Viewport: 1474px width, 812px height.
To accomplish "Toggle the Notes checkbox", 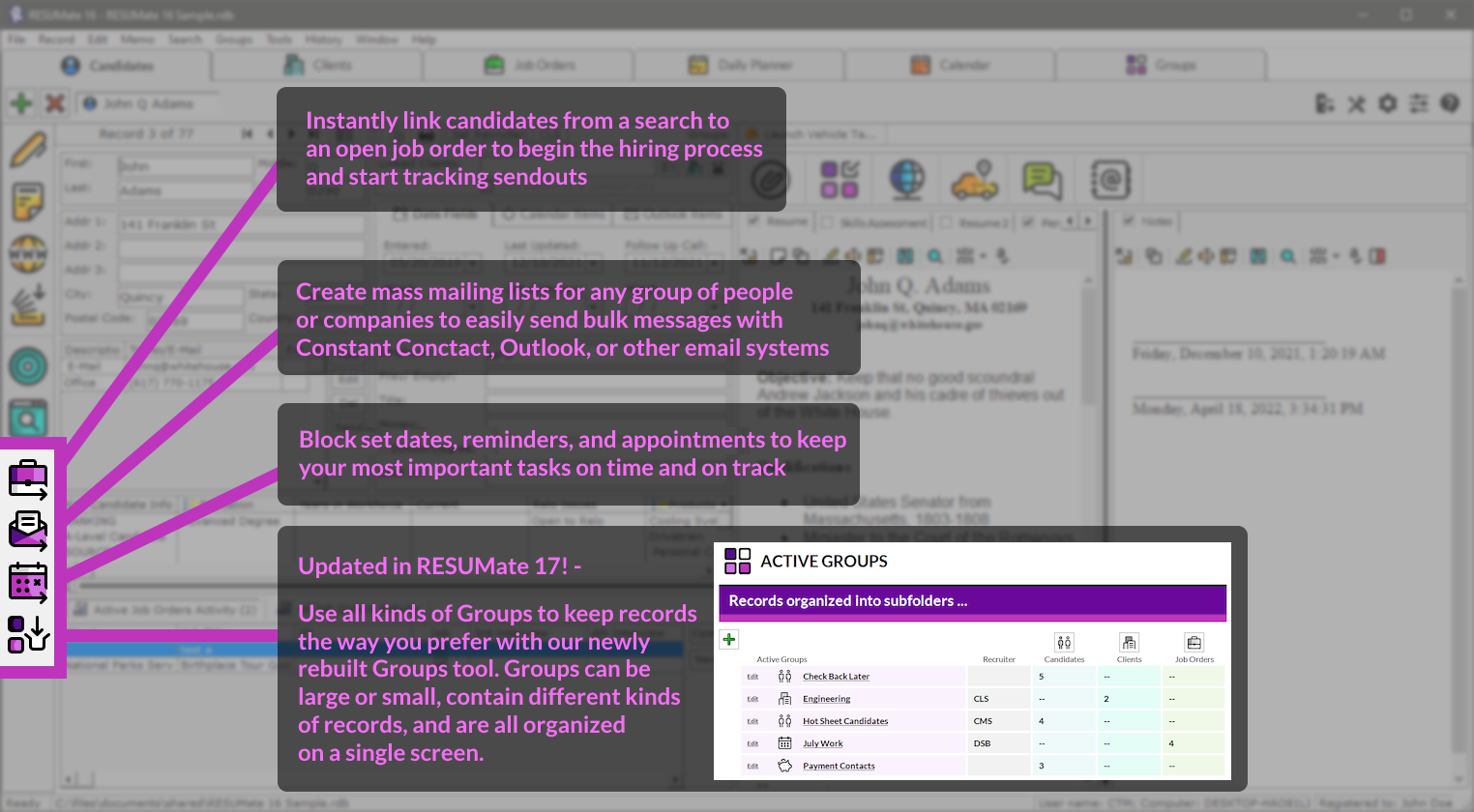I will 1128,221.
